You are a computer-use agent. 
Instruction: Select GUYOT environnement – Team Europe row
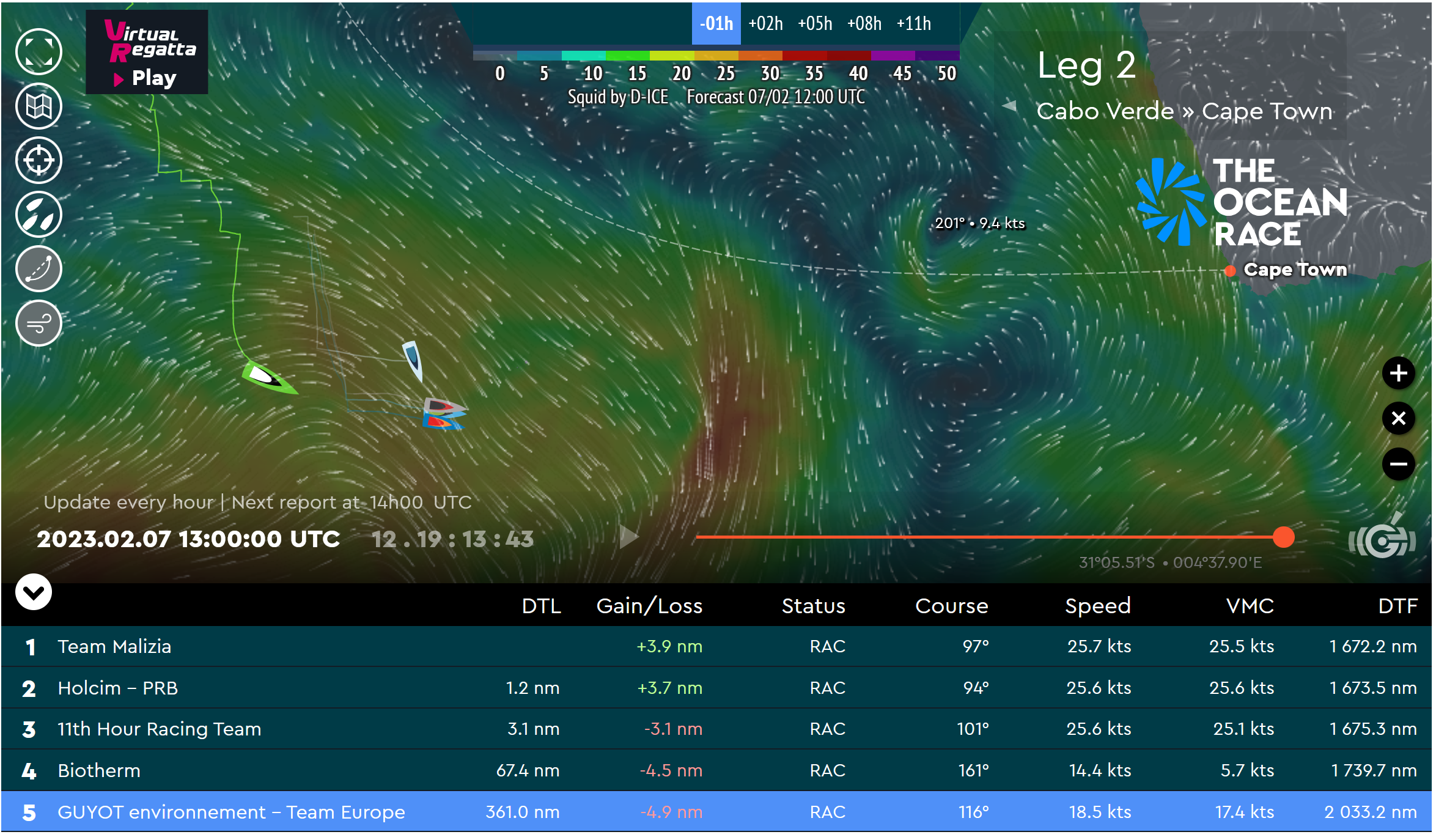coord(716,812)
